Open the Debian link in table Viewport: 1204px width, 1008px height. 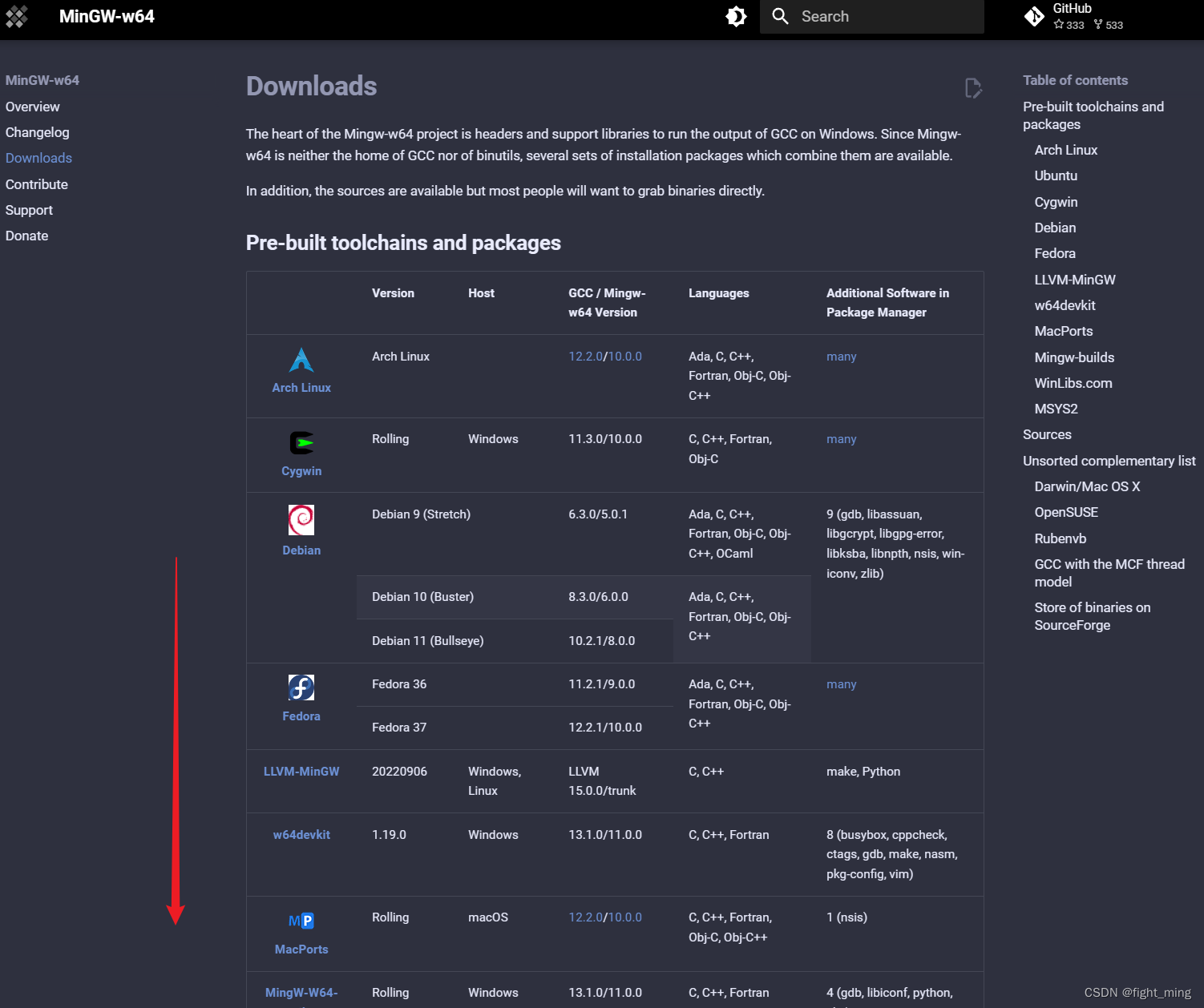[x=301, y=550]
